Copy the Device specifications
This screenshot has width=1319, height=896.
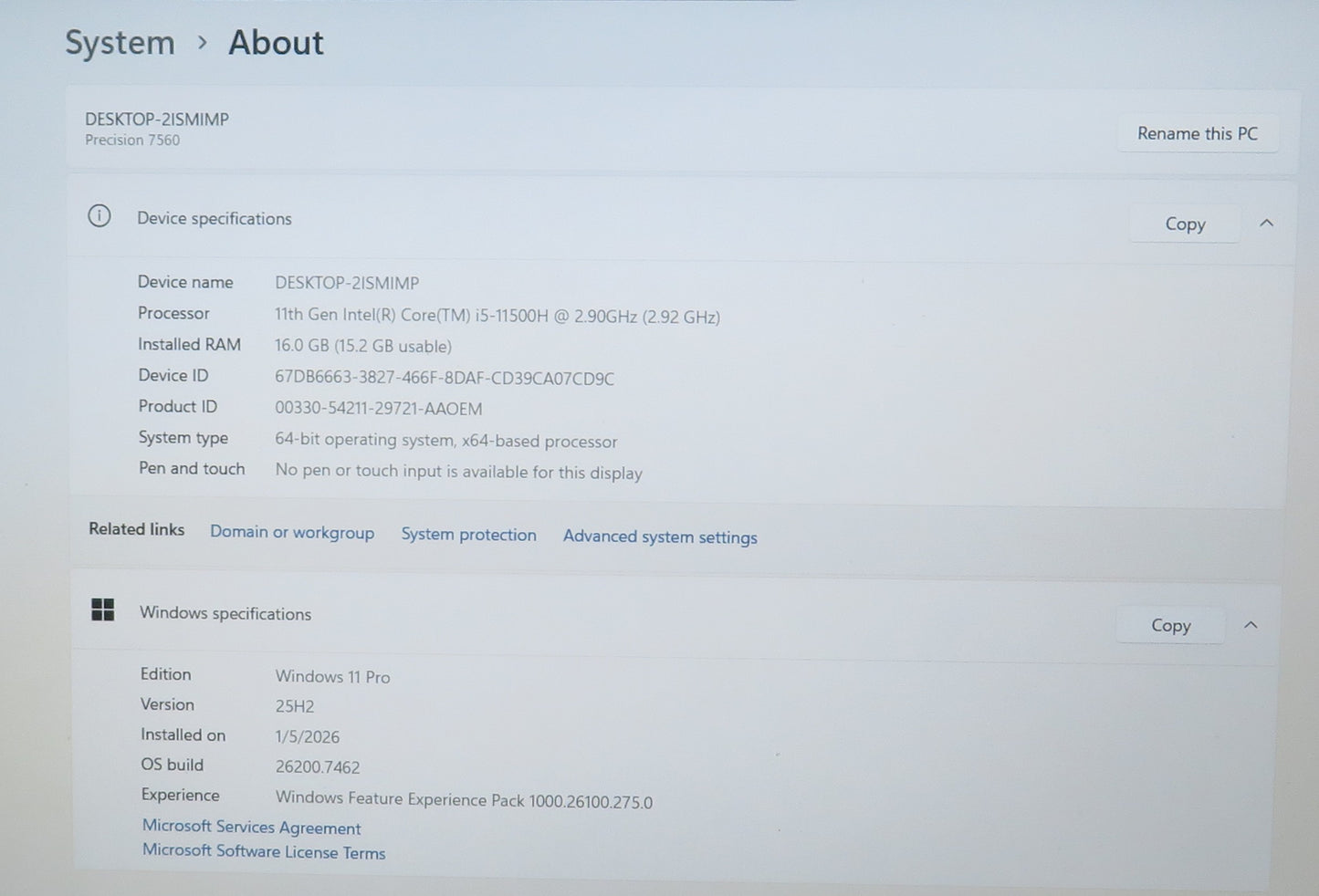click(x=1184, y=224)
